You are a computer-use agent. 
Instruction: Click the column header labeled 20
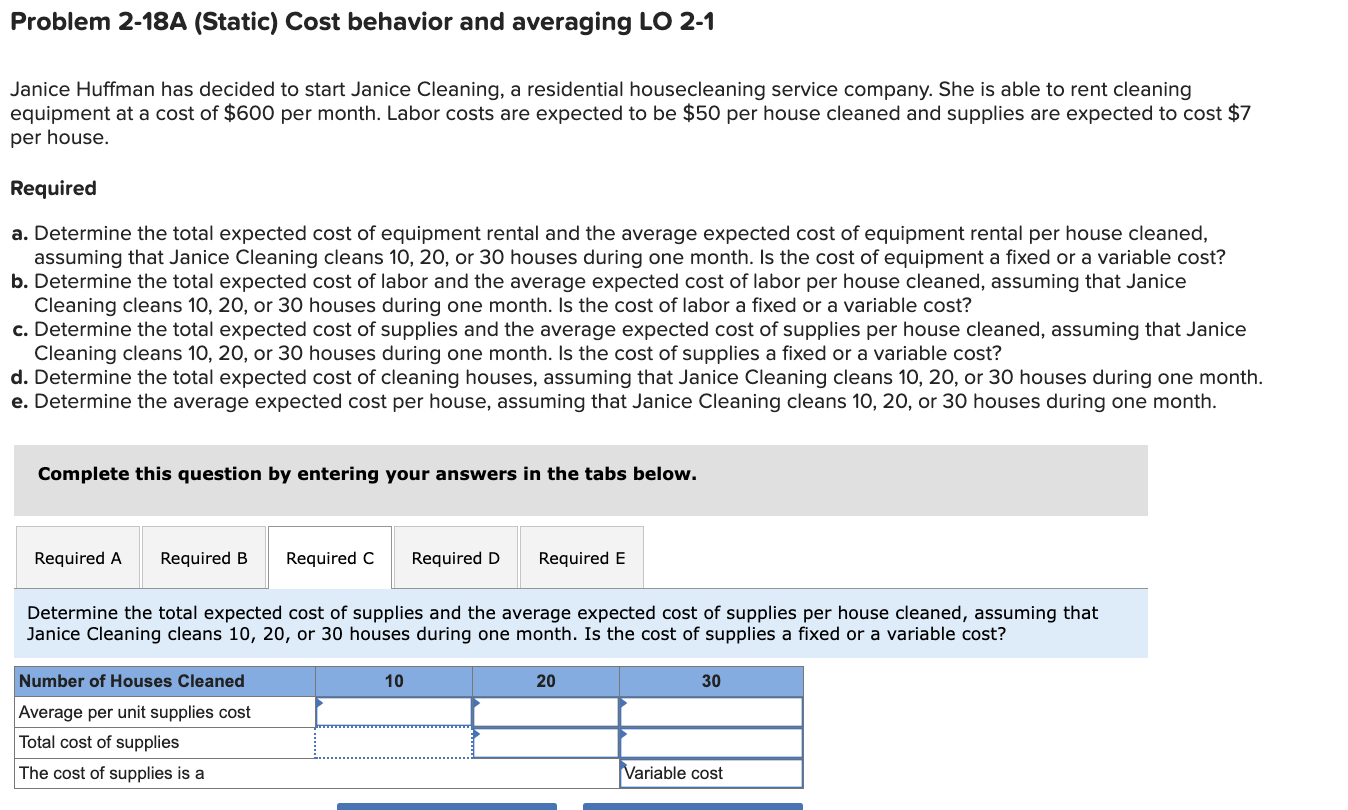pyautogui.click(x=545, y=681)
